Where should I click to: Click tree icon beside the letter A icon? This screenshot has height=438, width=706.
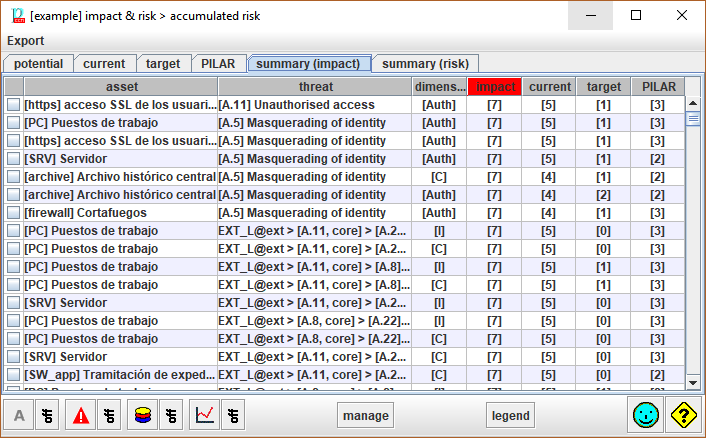[x=46, y=414]
